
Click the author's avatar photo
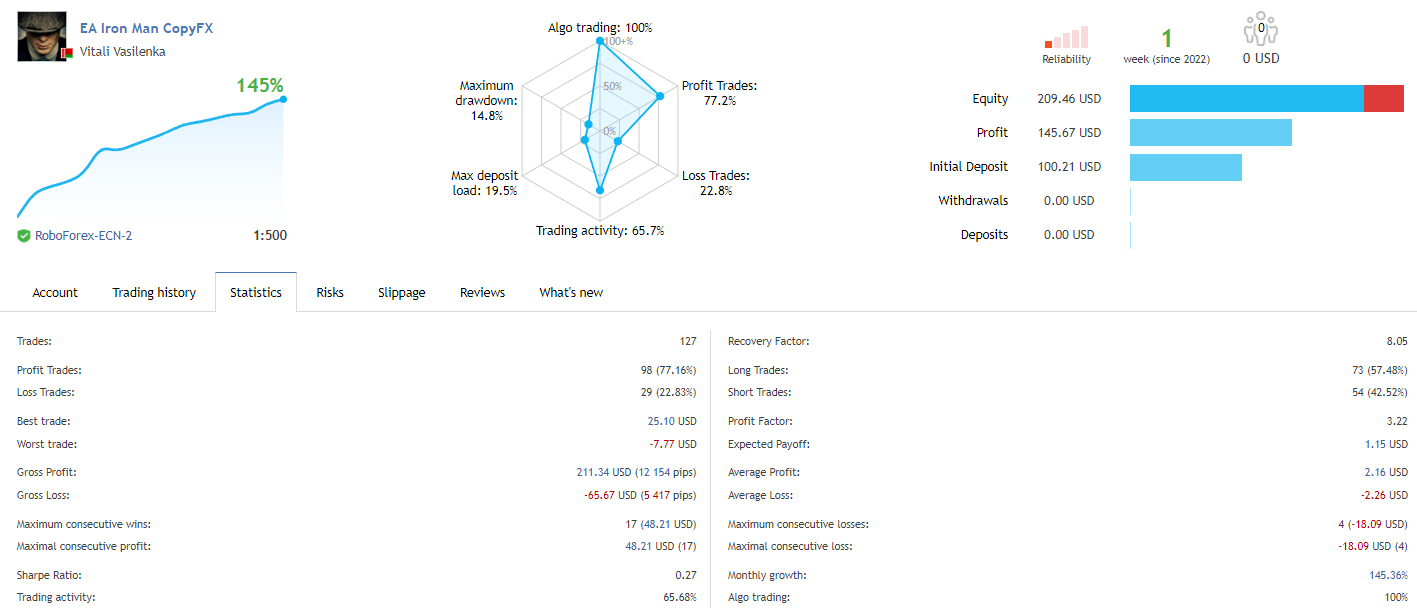(x=41, y=37)
